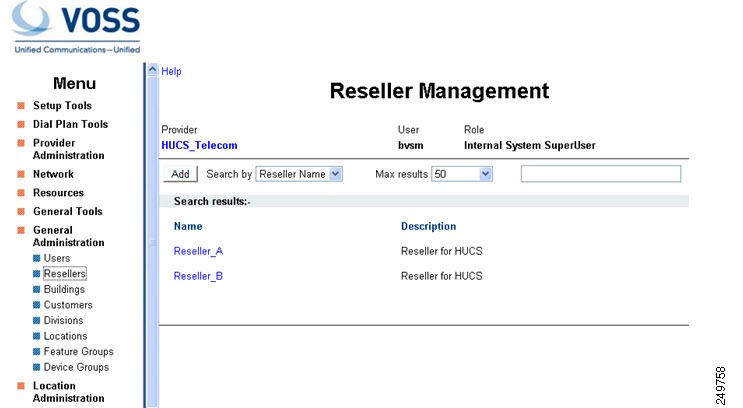743x408 pixels.
Task: Open Feature Groups submenu item
Action: (79, 352)
